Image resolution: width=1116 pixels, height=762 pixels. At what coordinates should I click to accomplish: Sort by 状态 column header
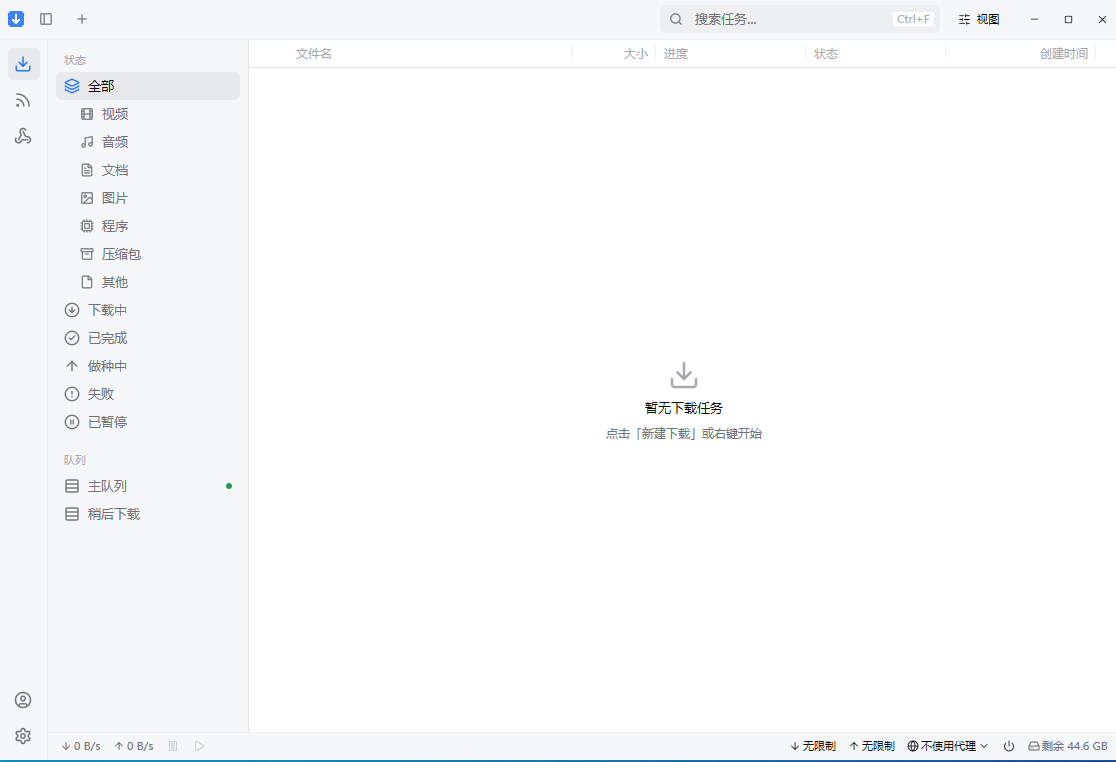pos(826,54)
